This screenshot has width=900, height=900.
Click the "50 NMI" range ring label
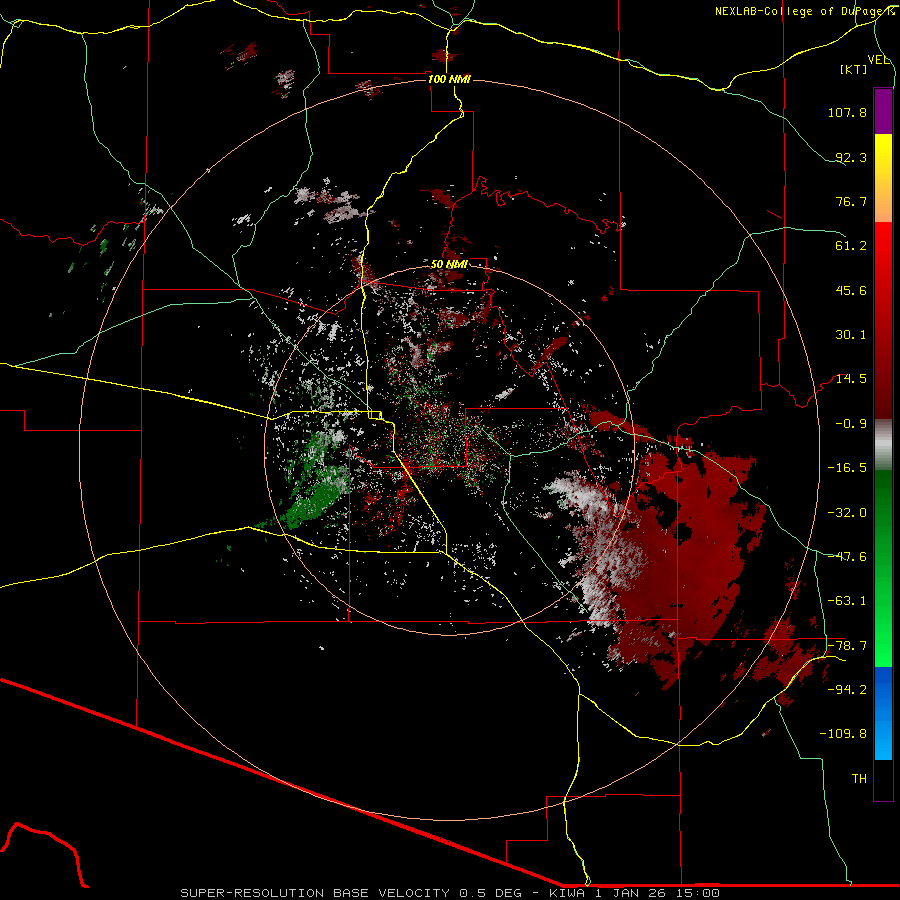[x=449, y=265]
